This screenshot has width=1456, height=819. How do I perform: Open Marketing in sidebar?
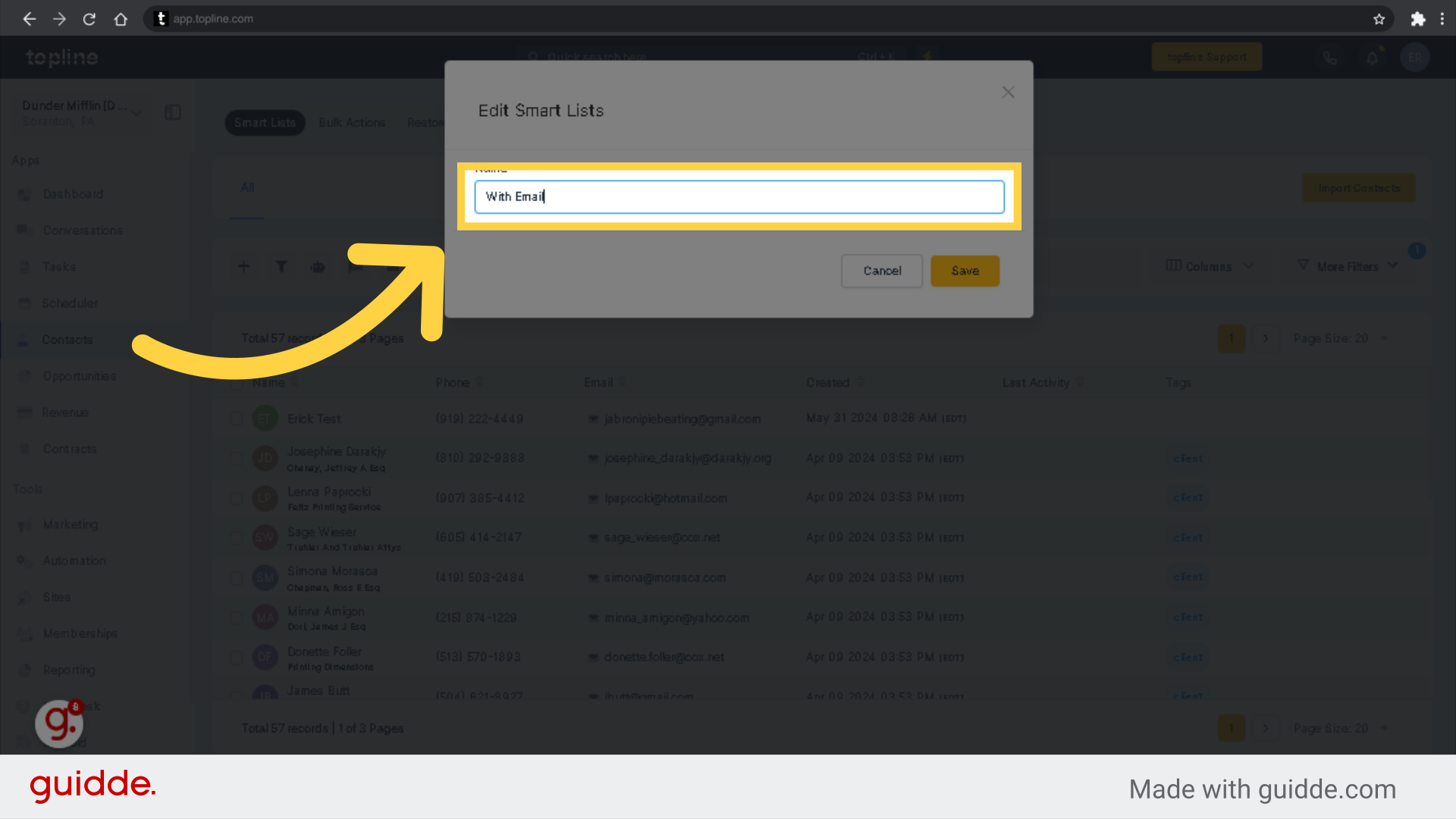click(x=70, y=525)
